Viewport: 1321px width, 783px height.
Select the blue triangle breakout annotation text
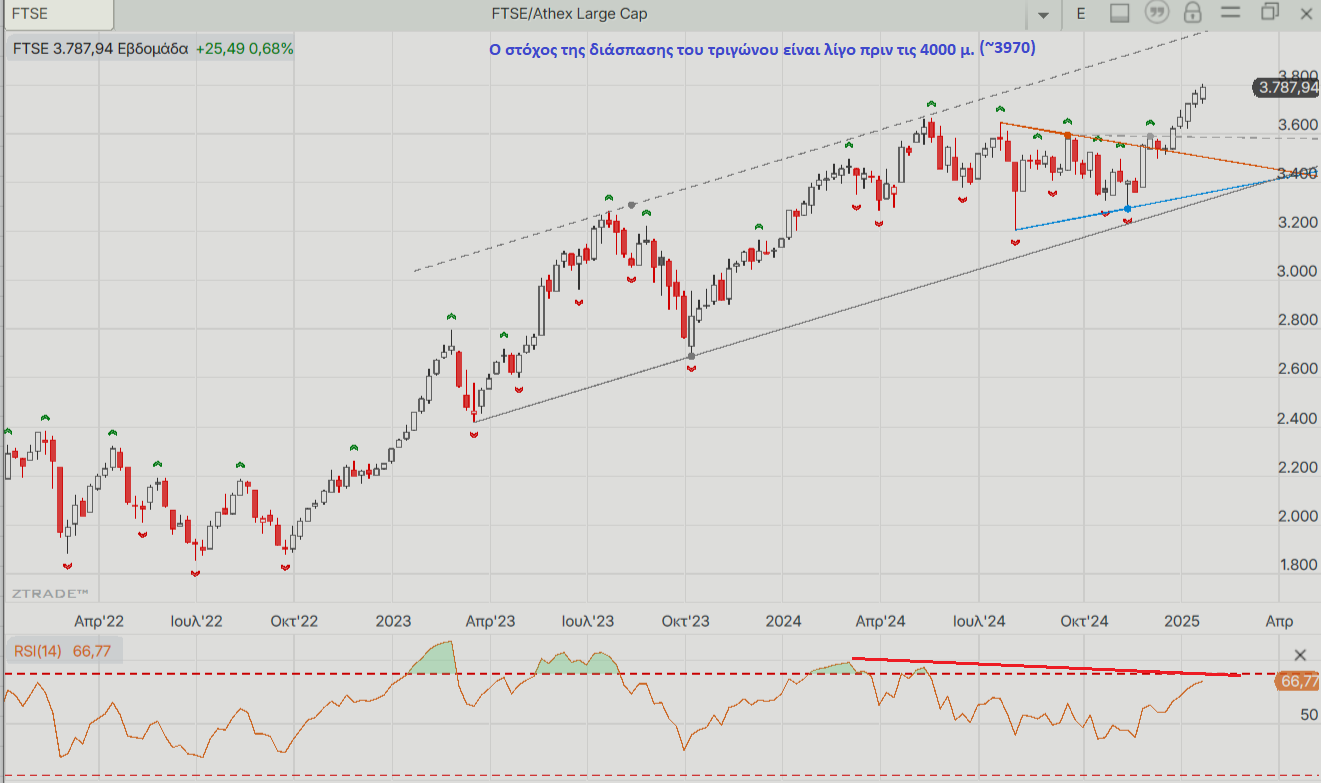point(762,48)
